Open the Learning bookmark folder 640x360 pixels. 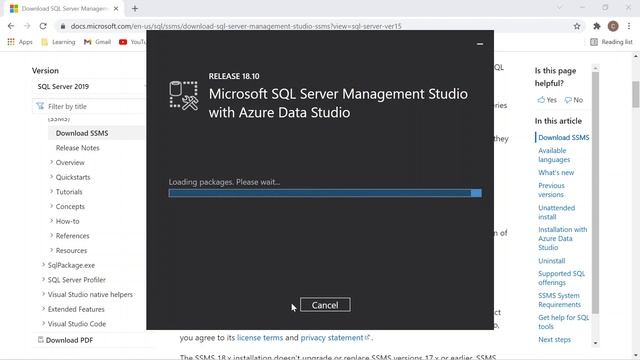(58, 42)
